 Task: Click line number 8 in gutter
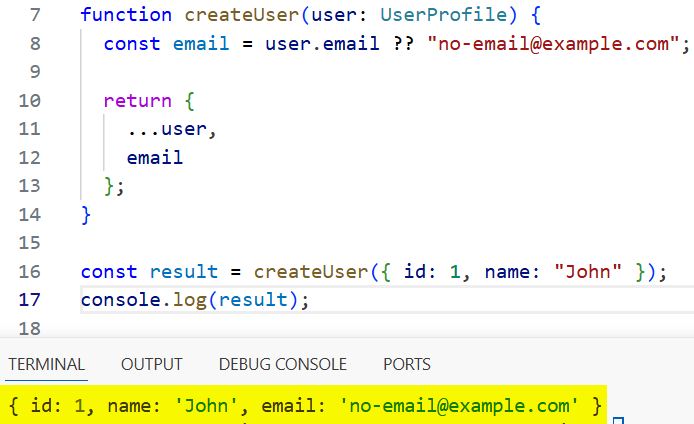point(35,44)
